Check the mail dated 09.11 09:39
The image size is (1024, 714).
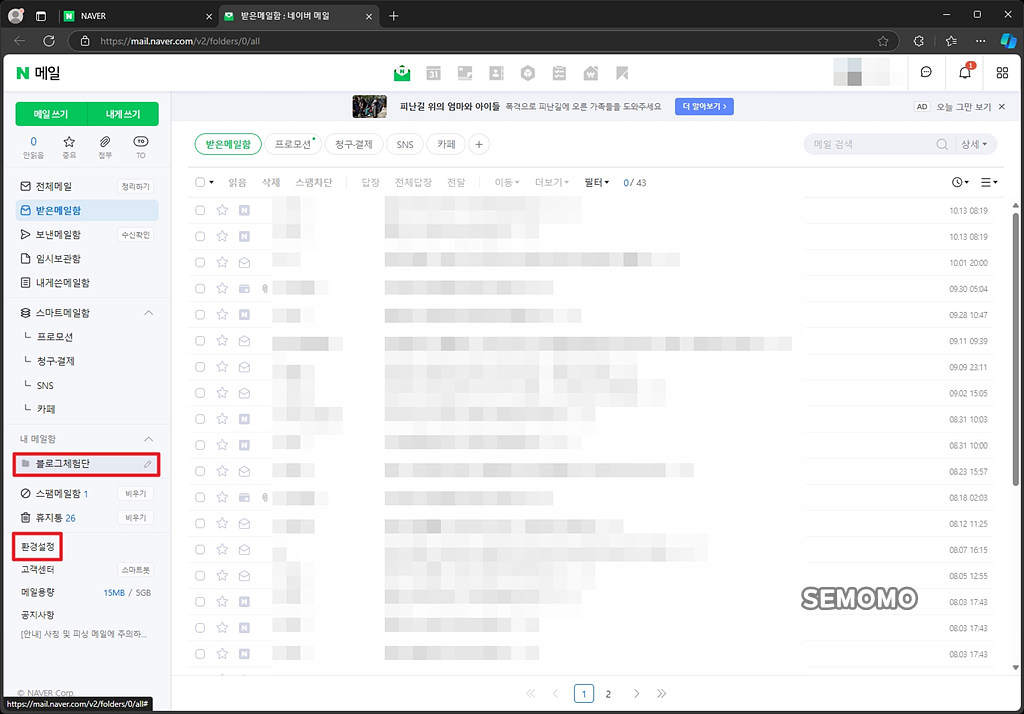tap(200, 341)
